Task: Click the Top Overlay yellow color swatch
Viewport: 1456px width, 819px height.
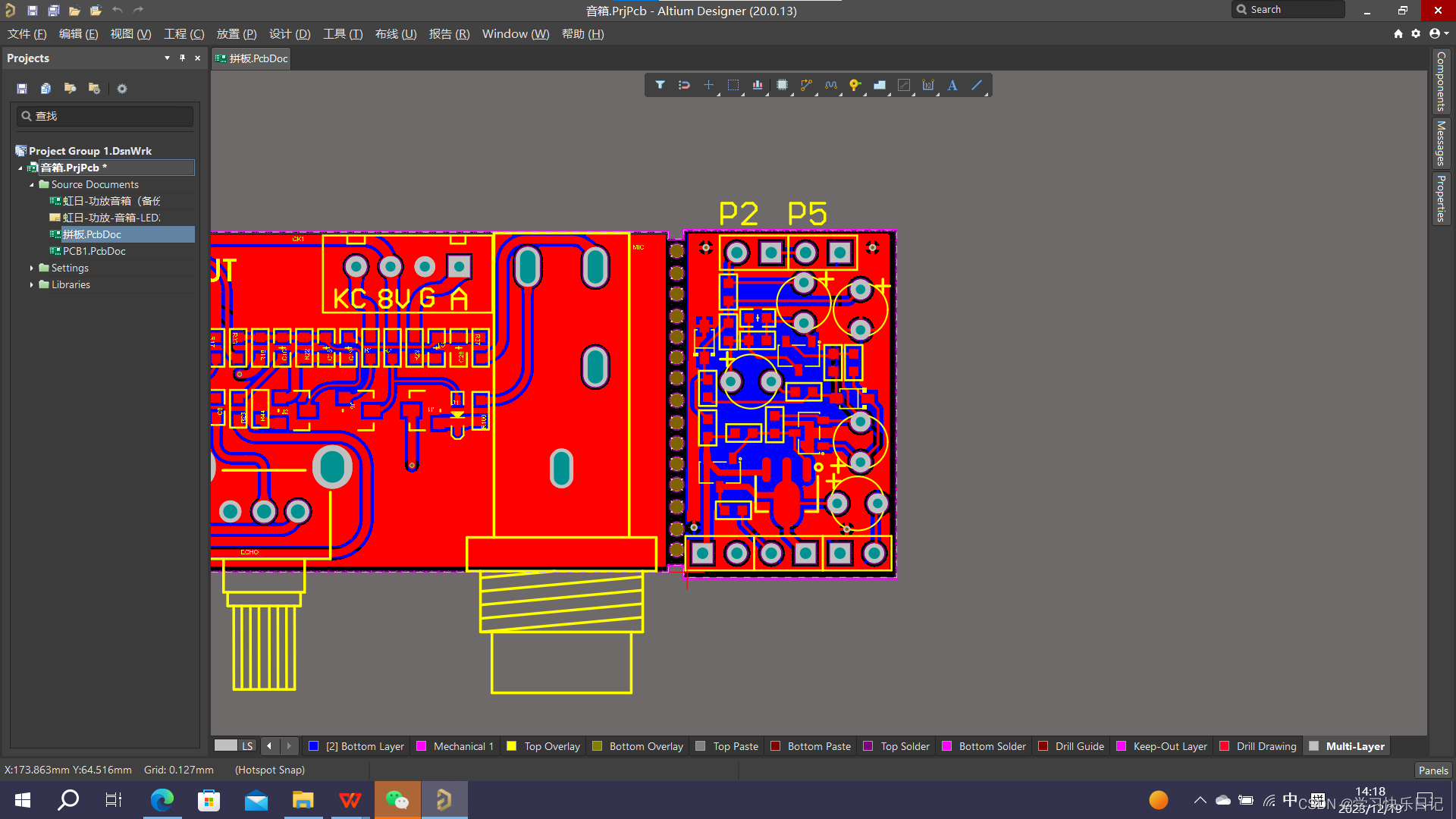Action: point(512,745)
